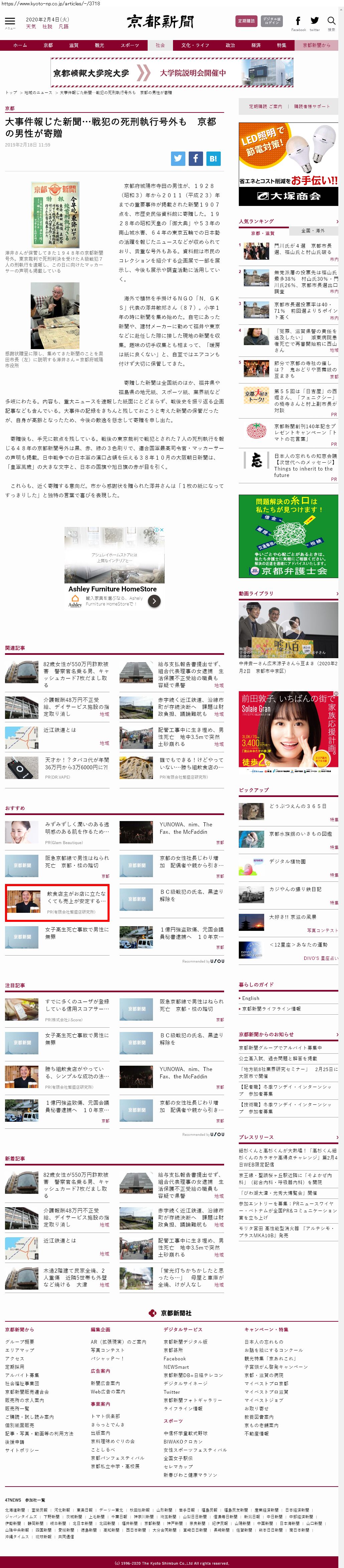
Task: Expand 人気ランキング section arrow
Action: coord(337,222)
